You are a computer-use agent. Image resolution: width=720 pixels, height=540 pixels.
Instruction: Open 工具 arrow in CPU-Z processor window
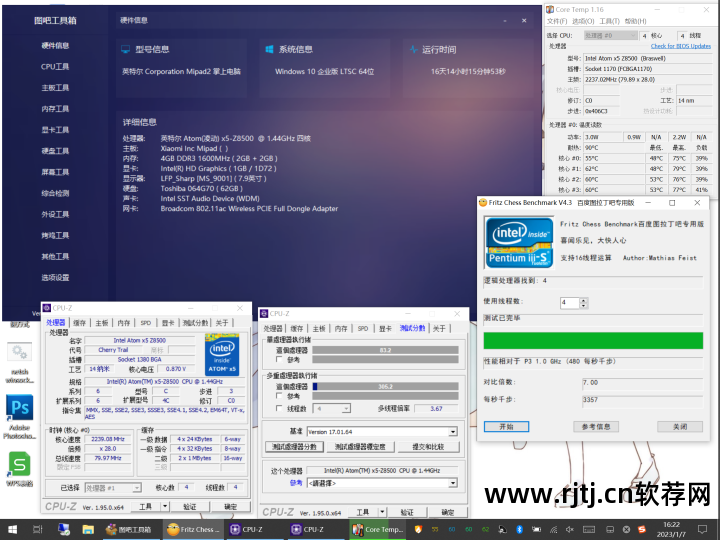click(x=165, y=506)
